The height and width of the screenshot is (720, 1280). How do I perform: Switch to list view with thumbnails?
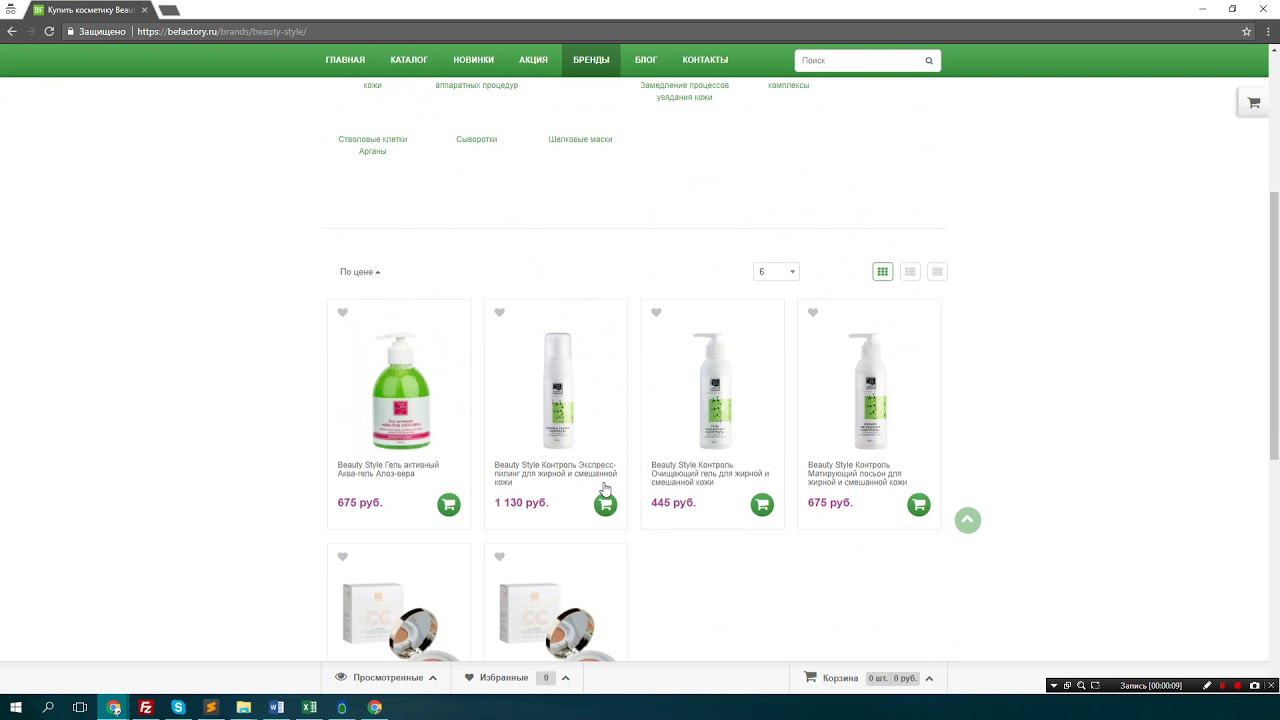pos(910,272)
